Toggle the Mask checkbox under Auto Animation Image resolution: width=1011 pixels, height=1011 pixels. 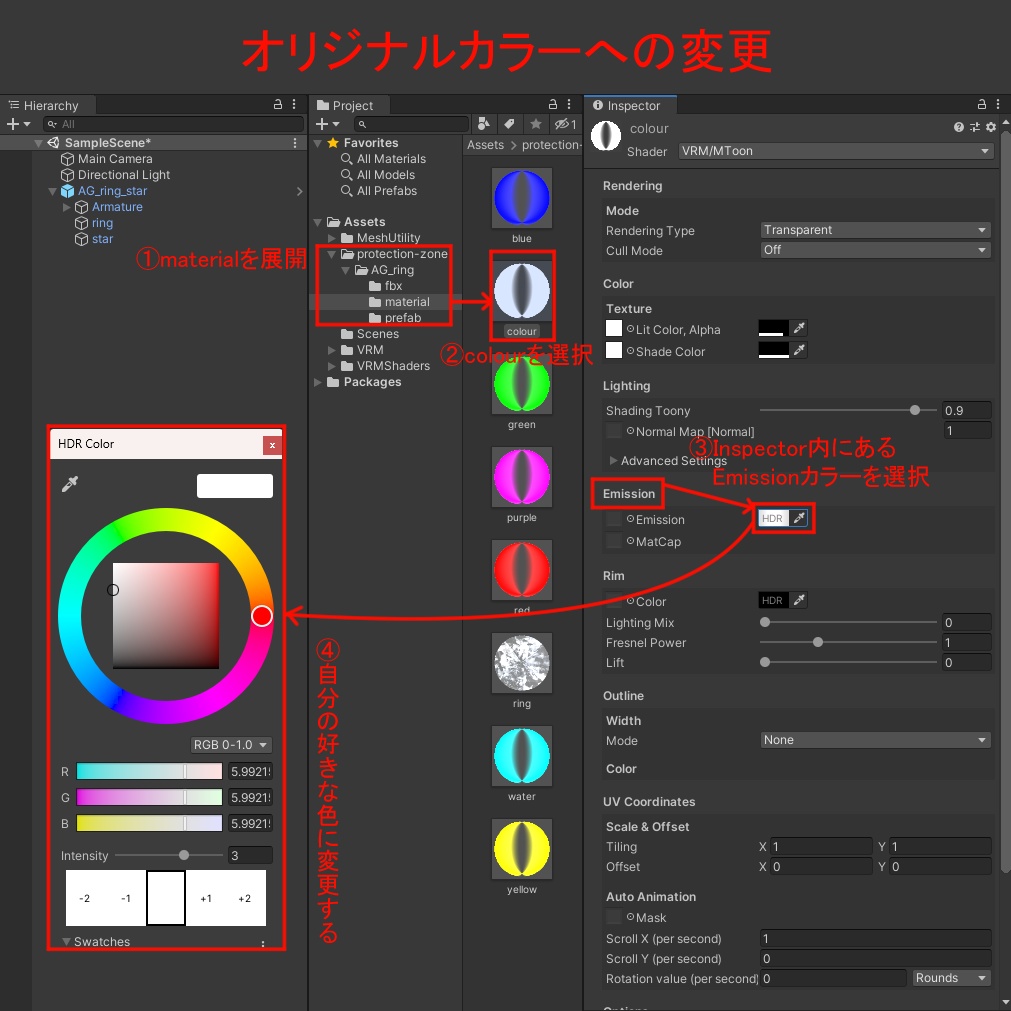pos(614,917)
